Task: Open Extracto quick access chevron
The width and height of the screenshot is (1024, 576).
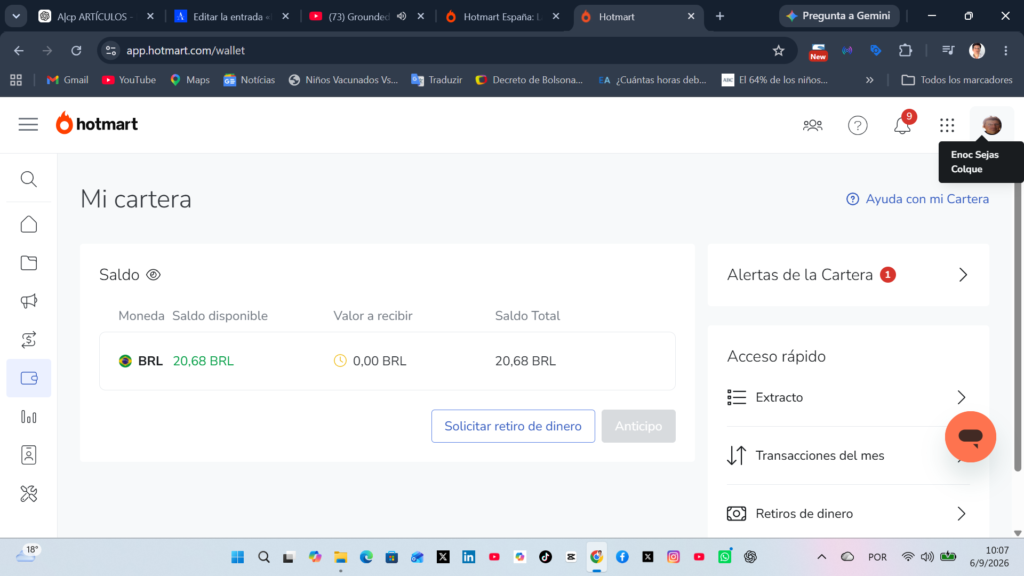Action: 961,397
